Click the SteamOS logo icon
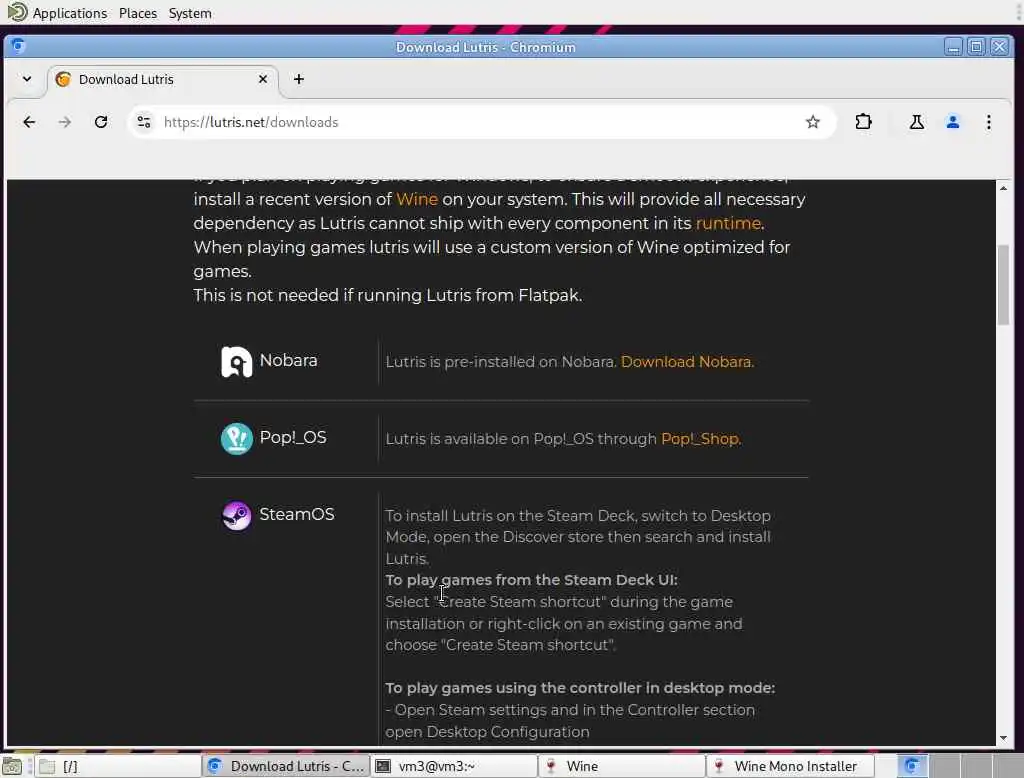This screenshot has height=778, width=1024. click(236, 515)
